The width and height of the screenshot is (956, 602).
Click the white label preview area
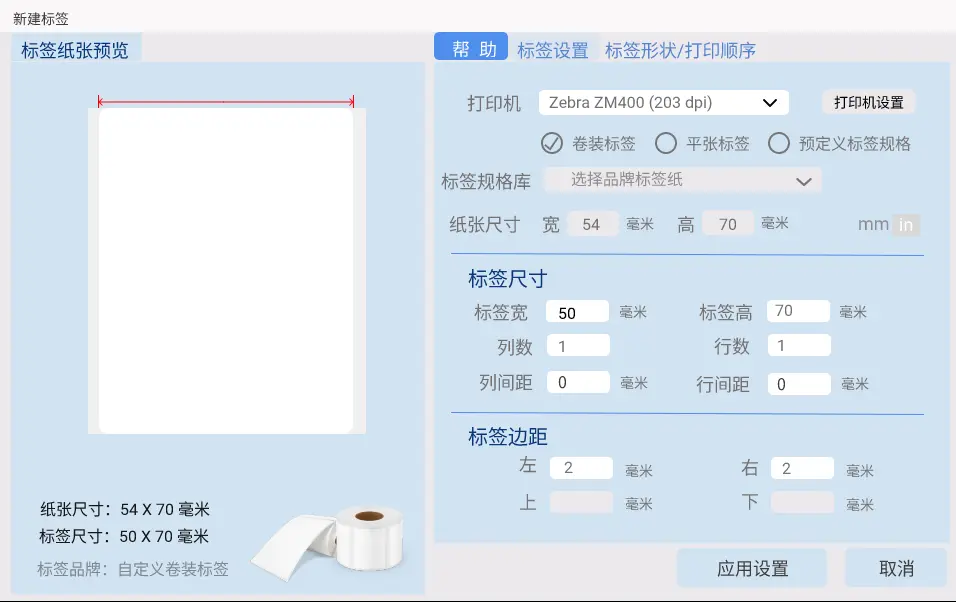[226, 270]
